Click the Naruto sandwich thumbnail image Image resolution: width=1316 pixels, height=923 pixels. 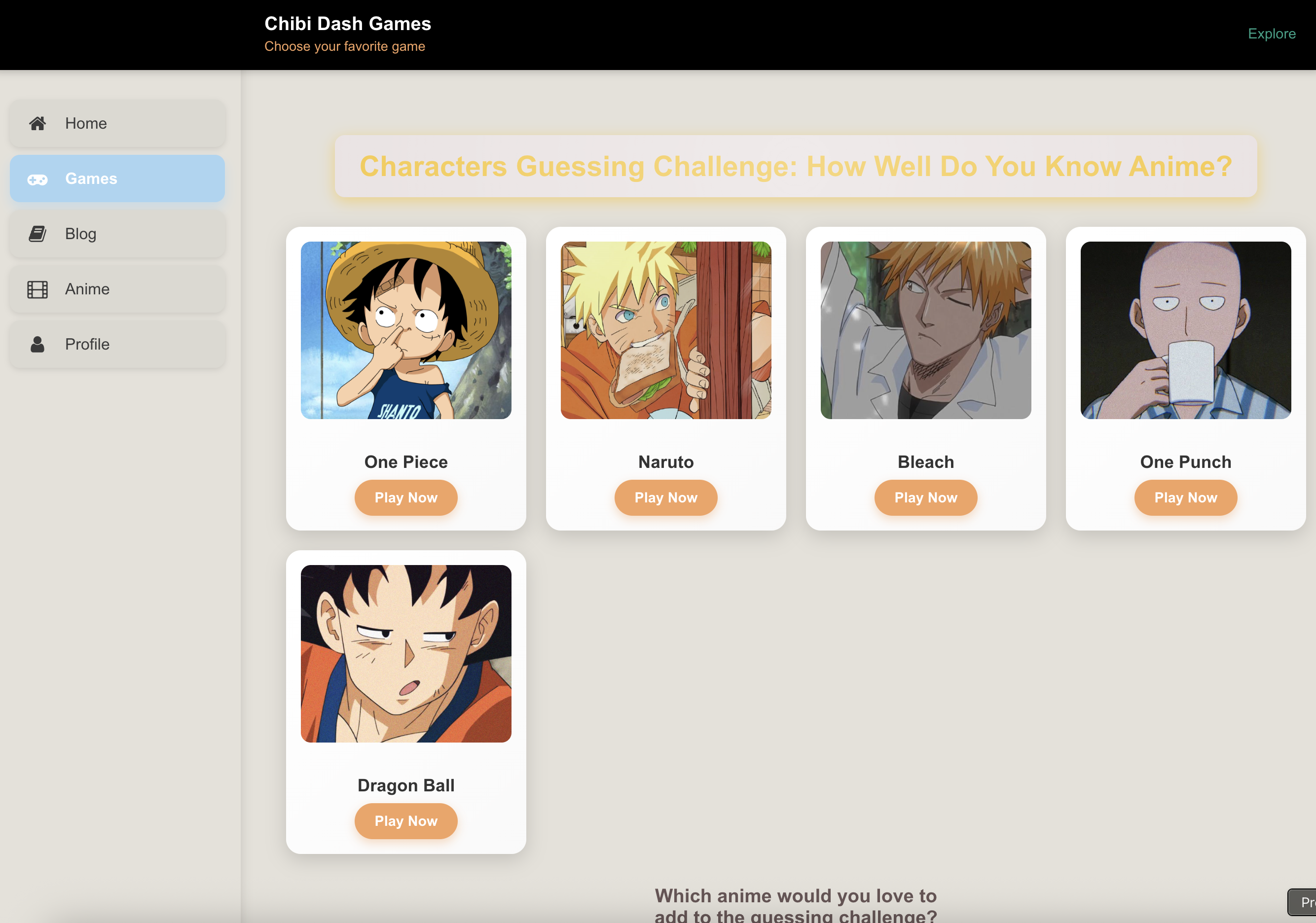pos(665,330)
